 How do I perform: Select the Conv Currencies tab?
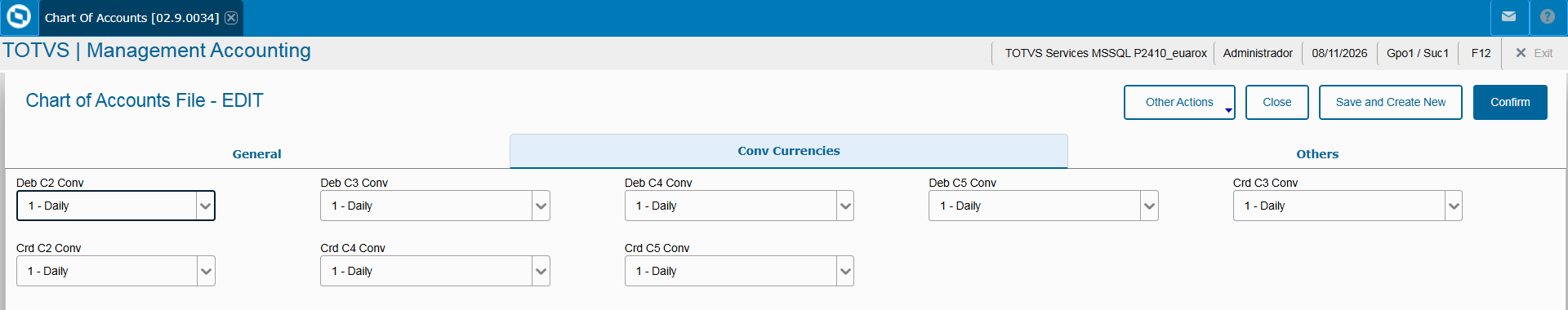tap(789, 151)
